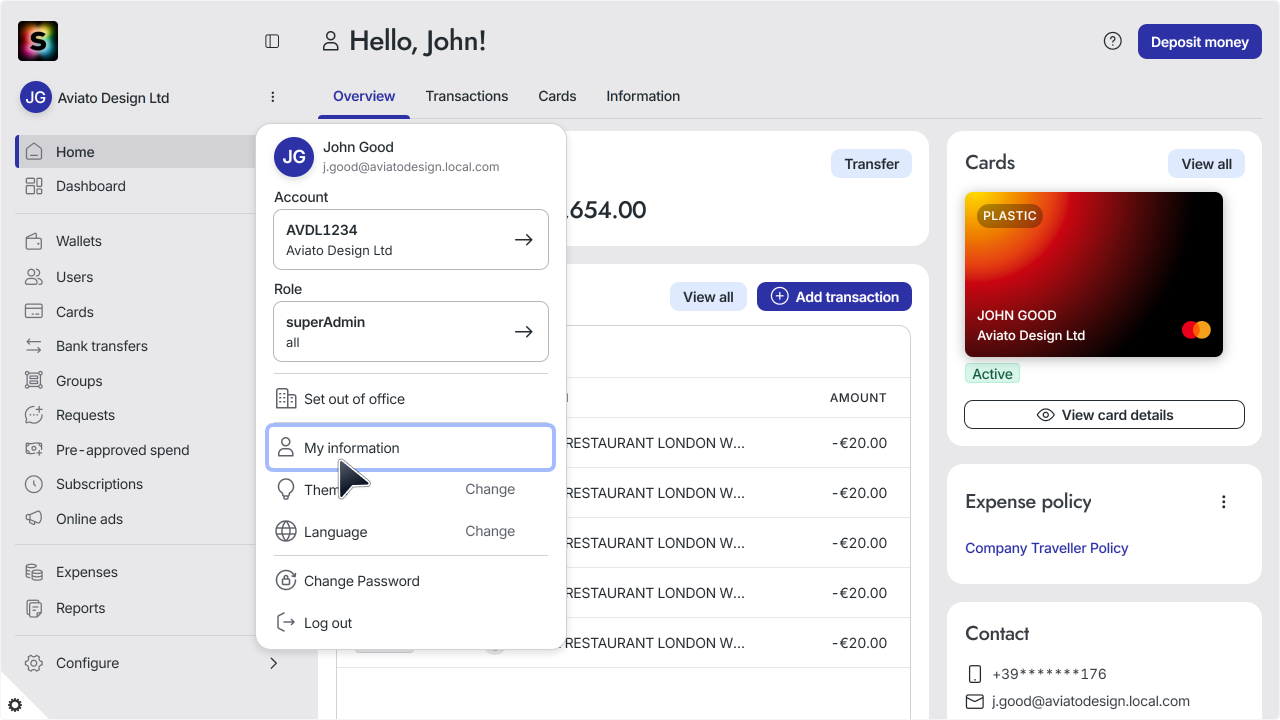Click the colorful S app logo
The width and height of the screenshot is (1280, 720).
[x=38, y=41]
